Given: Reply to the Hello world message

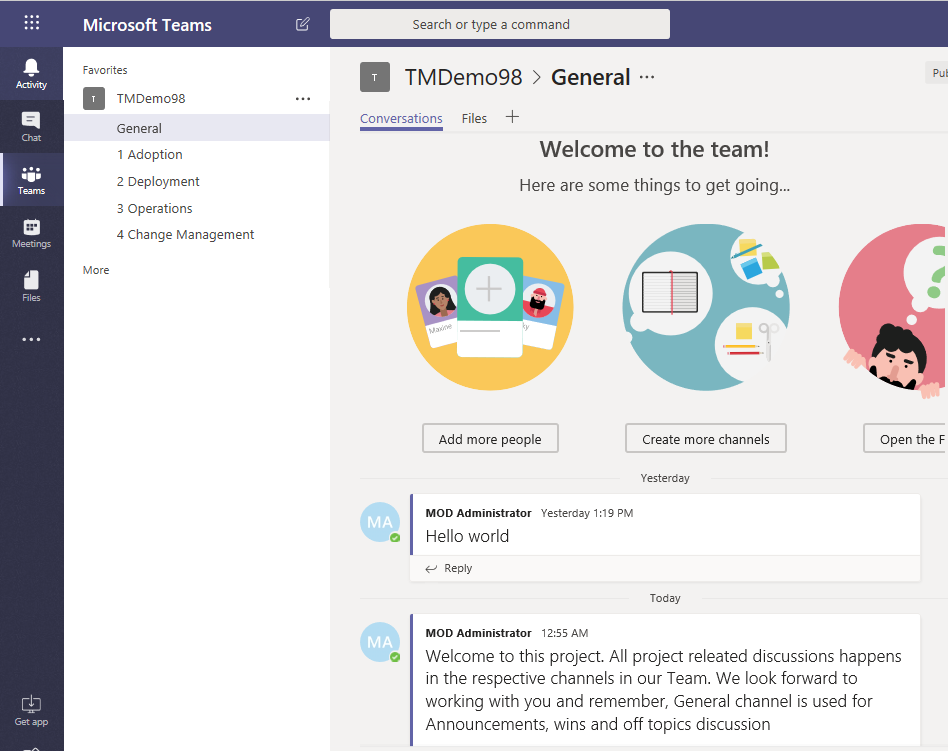Looking at the screenshot, I should point(449,568).
